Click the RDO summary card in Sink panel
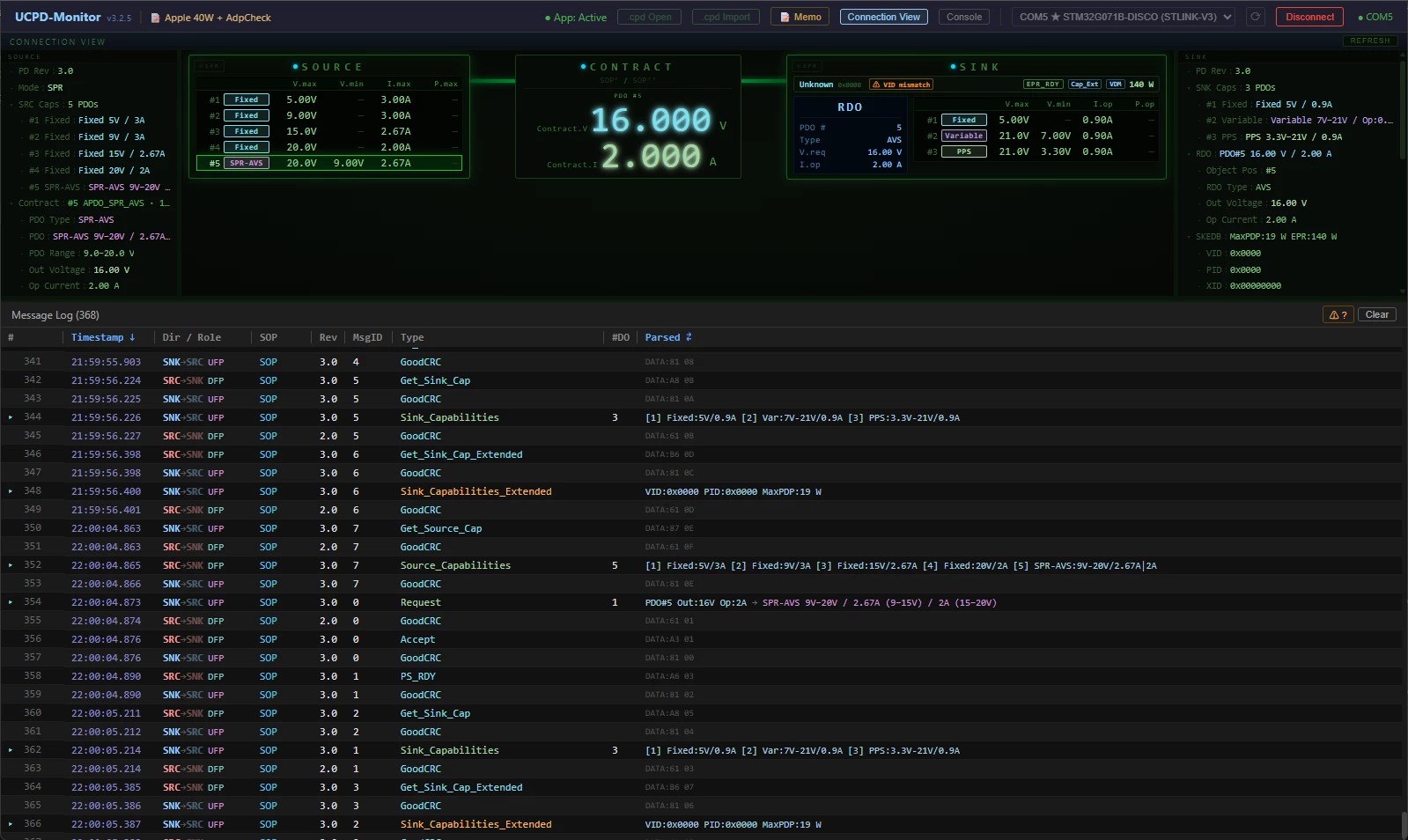 pos(850,135)
